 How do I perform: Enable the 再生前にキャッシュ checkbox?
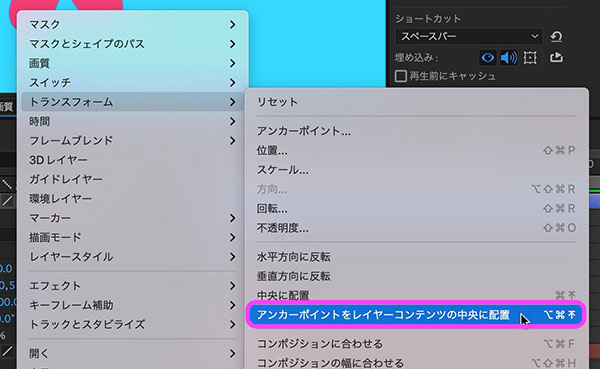(x=401, y=76)
